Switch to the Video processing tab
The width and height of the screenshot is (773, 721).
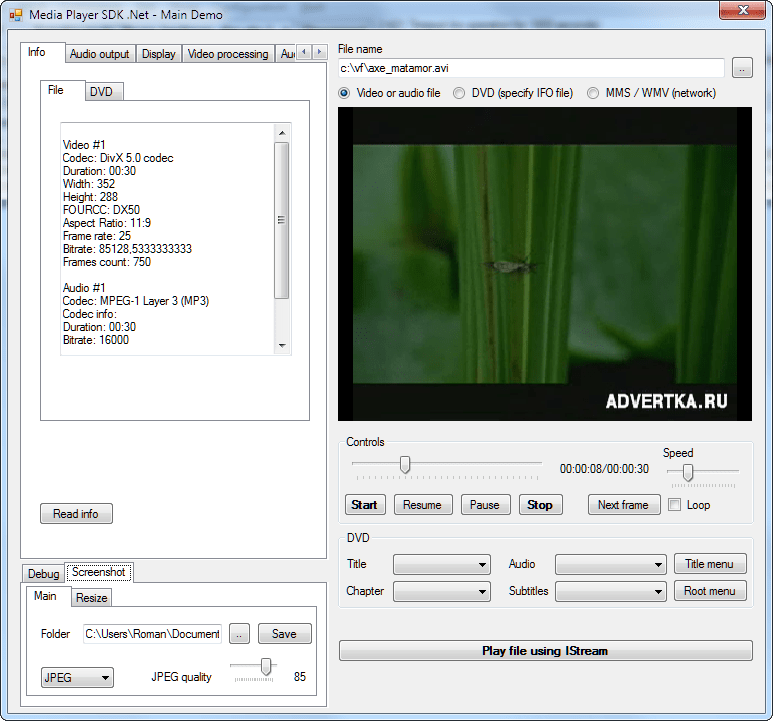tap(228, 54)
